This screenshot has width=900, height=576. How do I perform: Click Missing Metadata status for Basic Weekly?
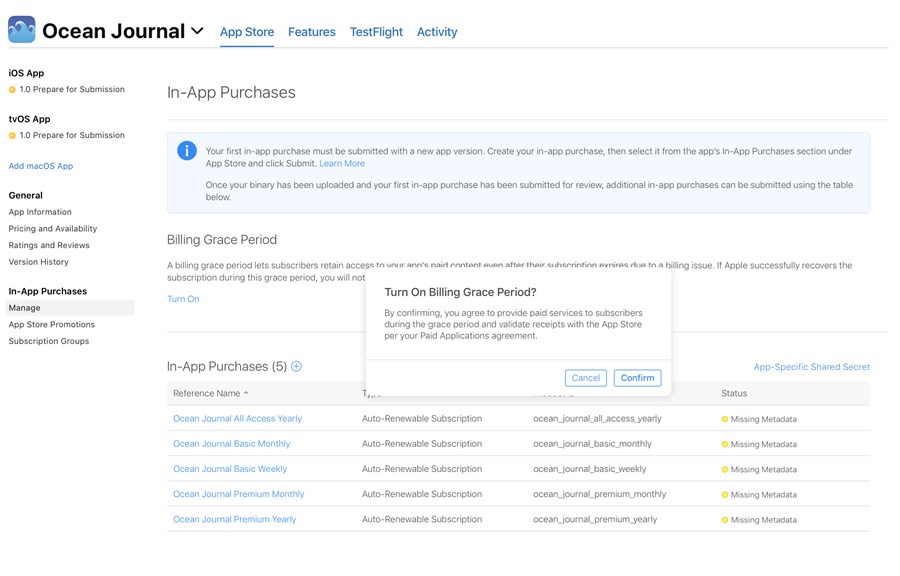click(759, 470)
